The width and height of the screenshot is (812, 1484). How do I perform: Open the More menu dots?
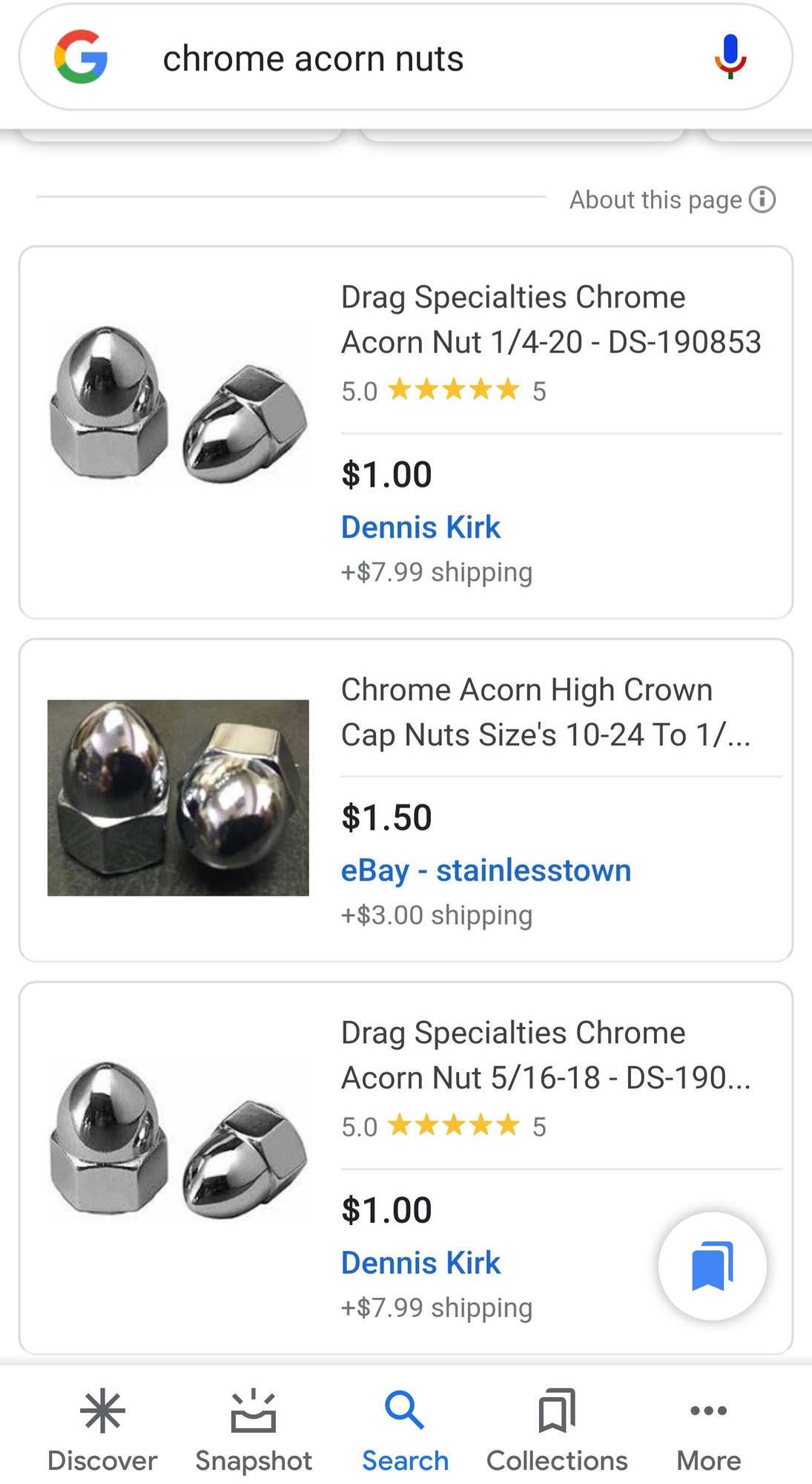click(708, 1411)
